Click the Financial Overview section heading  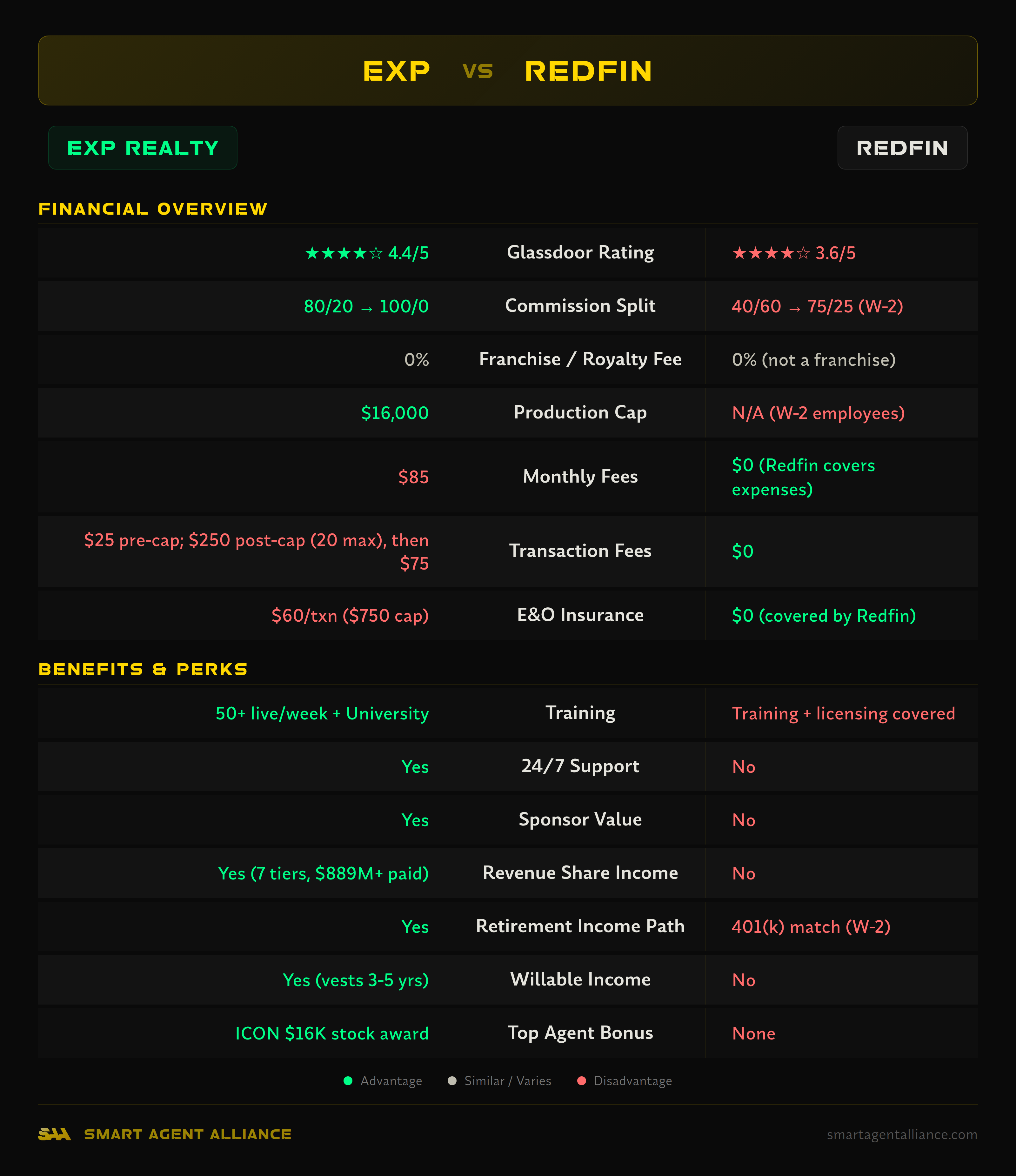153,209
